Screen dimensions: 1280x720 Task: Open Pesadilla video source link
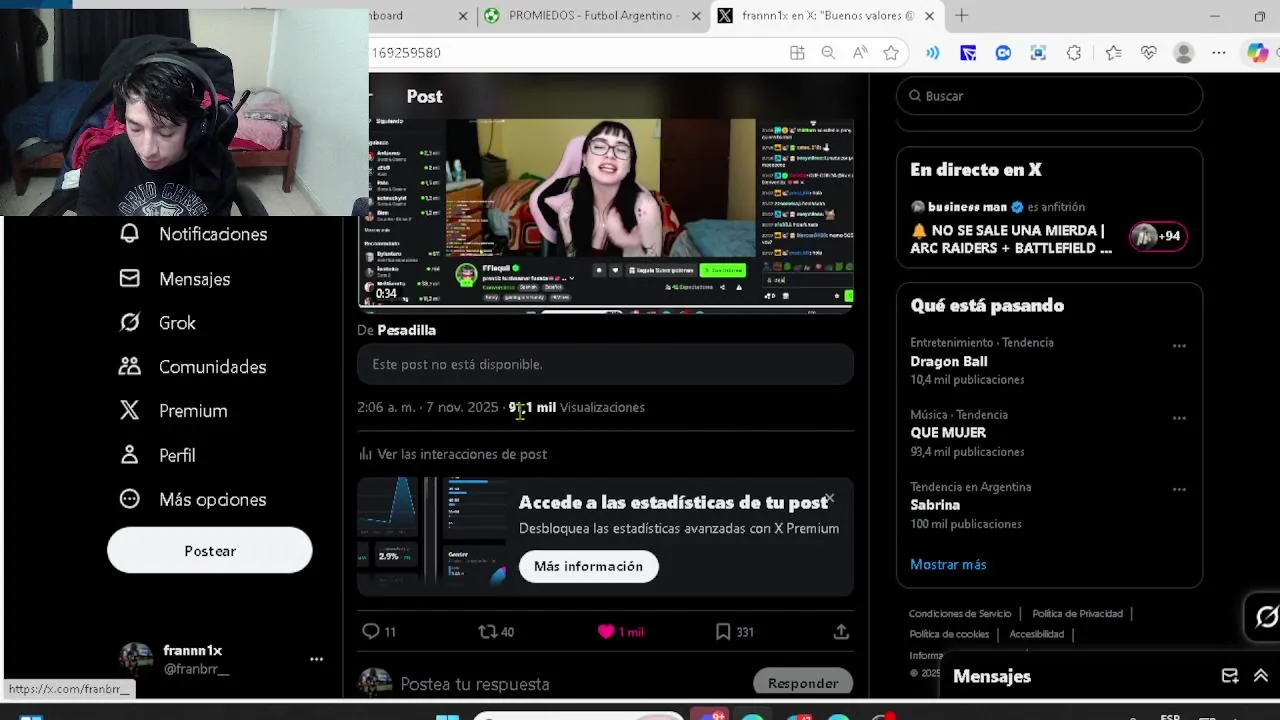(x=406, y=330)
